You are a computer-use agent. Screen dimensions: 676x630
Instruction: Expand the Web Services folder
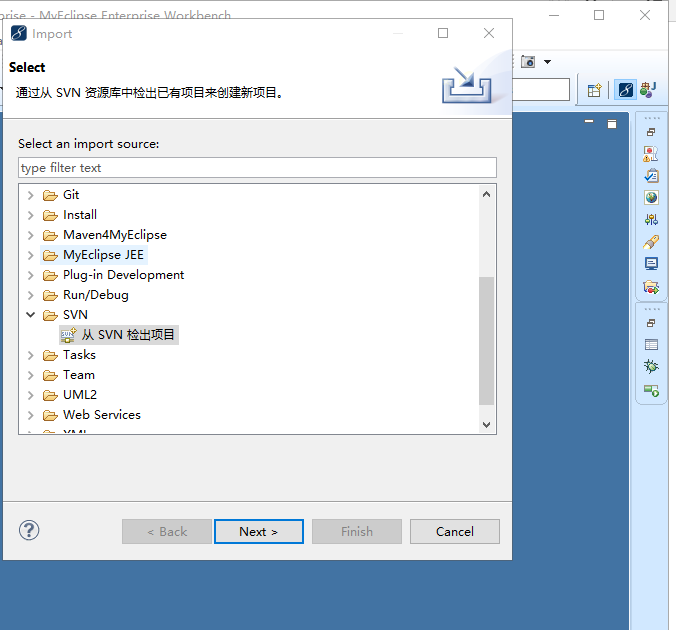point(30,415)
